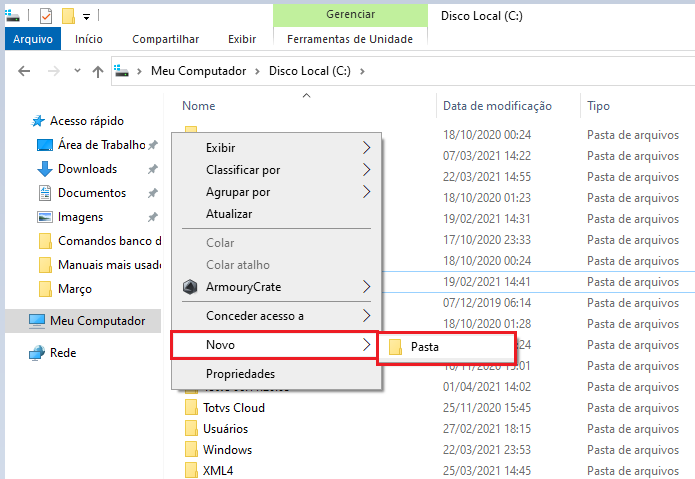The image size is (695, 479).
Task: Open Manuais mais usados folder in sidebar
Action: tap(109, 265)
